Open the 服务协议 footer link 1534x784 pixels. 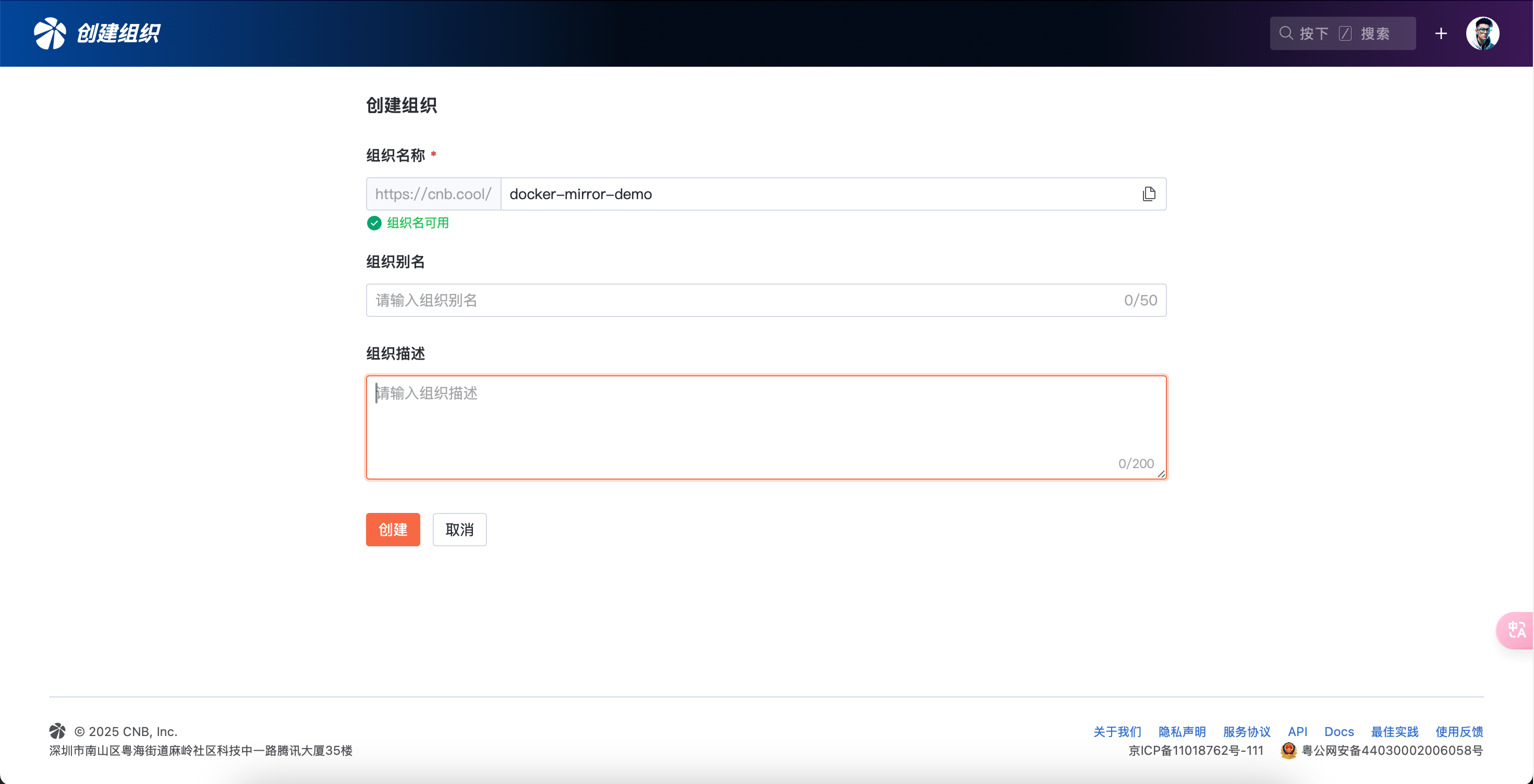[x=1246, y=732]
